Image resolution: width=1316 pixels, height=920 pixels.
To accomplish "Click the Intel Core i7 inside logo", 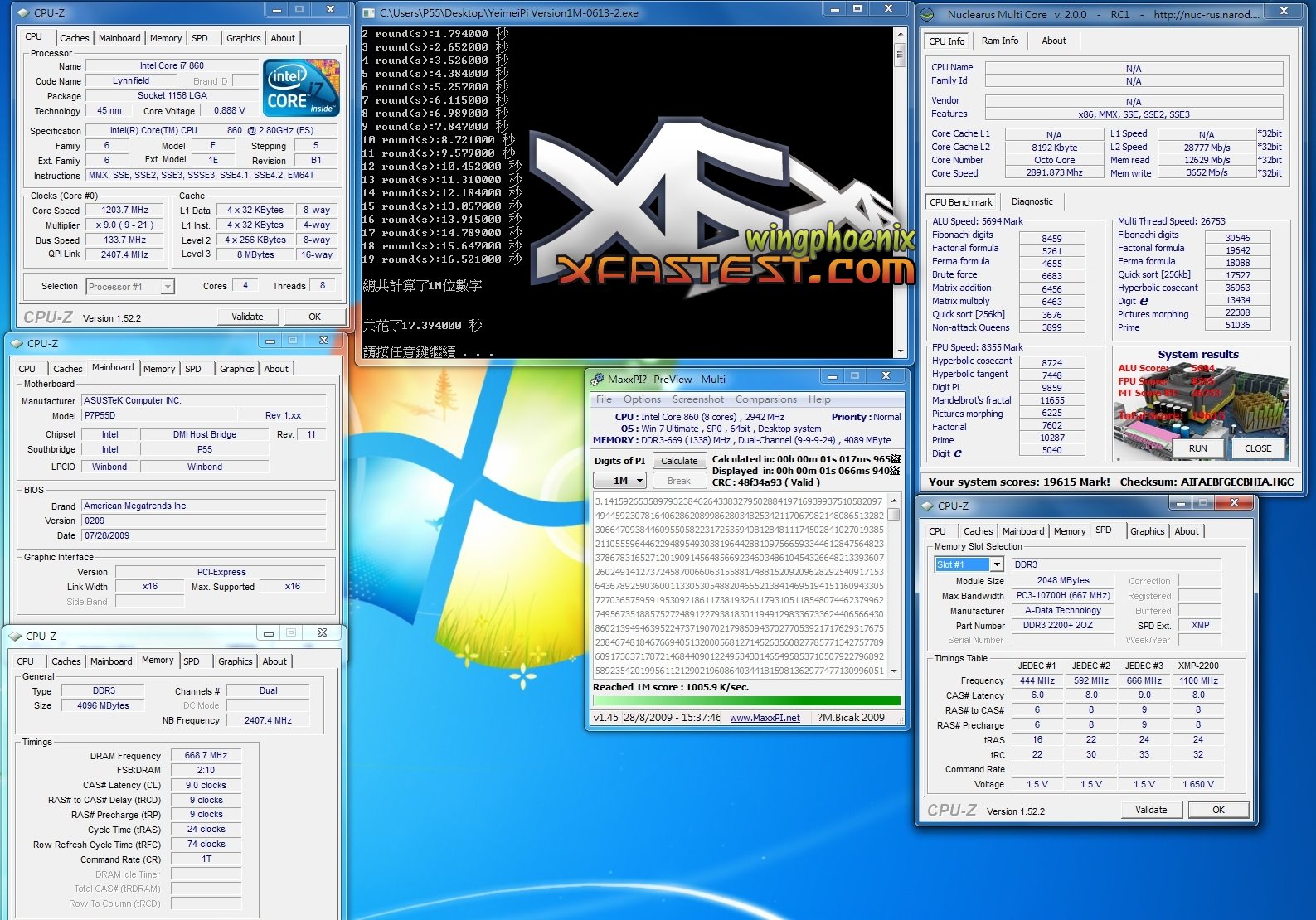I will coord(302,88).
